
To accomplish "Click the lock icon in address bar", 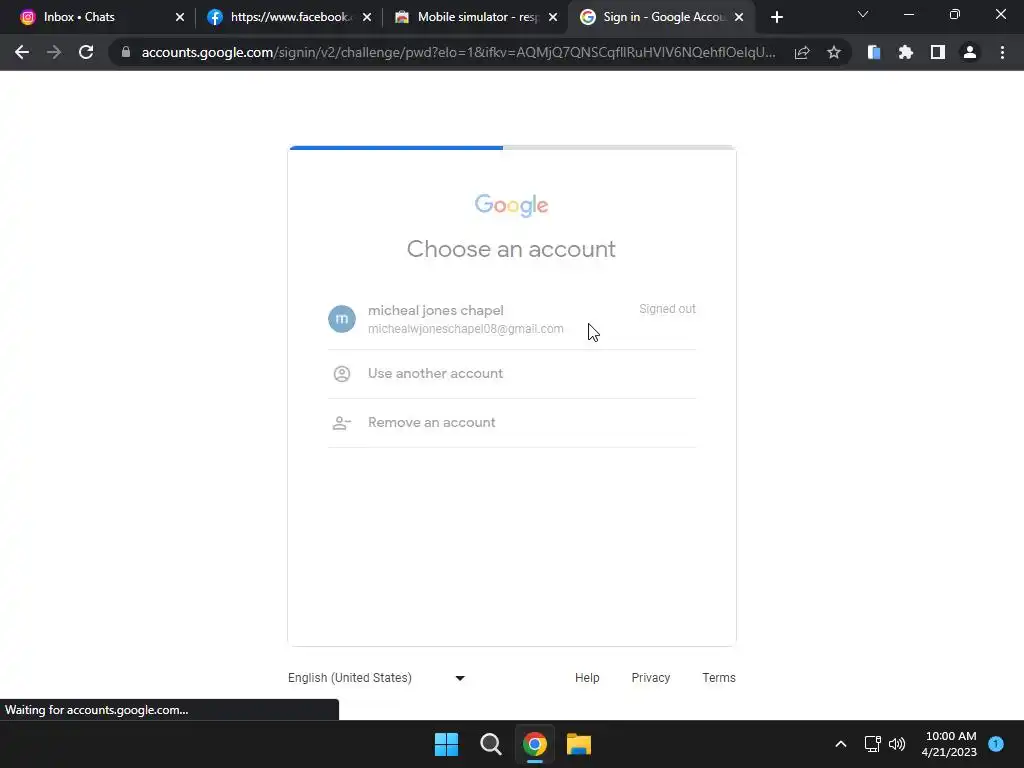I will 126,52.
